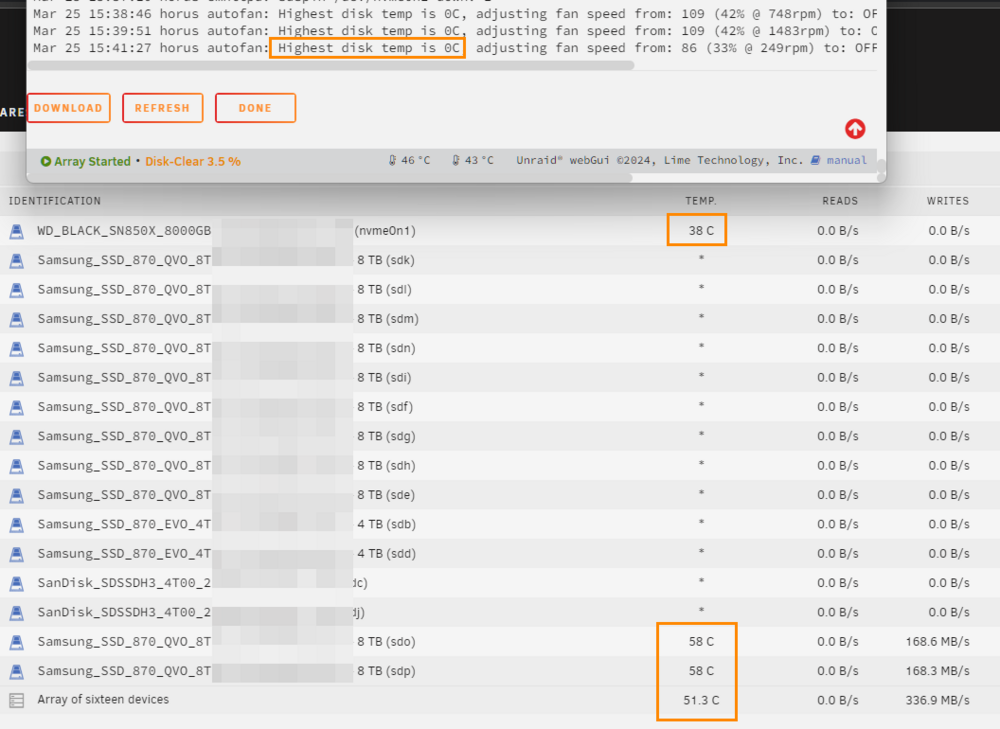Viewport: 1000px width, 729px height.
Task: Click the horizontal scrollbar under the log text
Action: [331, 66]
